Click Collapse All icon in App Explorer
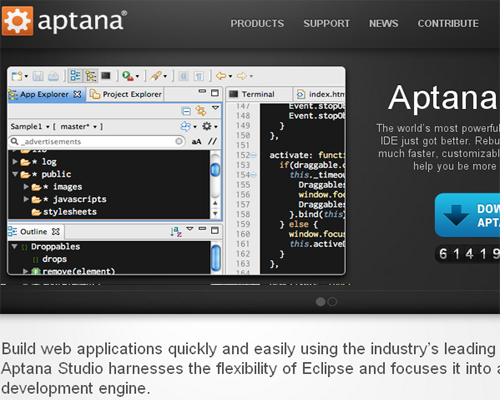This screenshot has width=500, height=400. [186, 111]
